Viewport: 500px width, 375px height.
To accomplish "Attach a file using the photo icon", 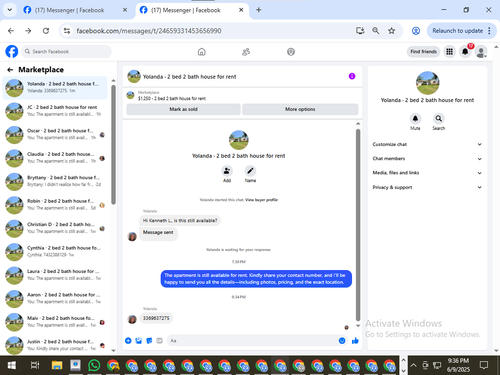I will tap(139, 341).
